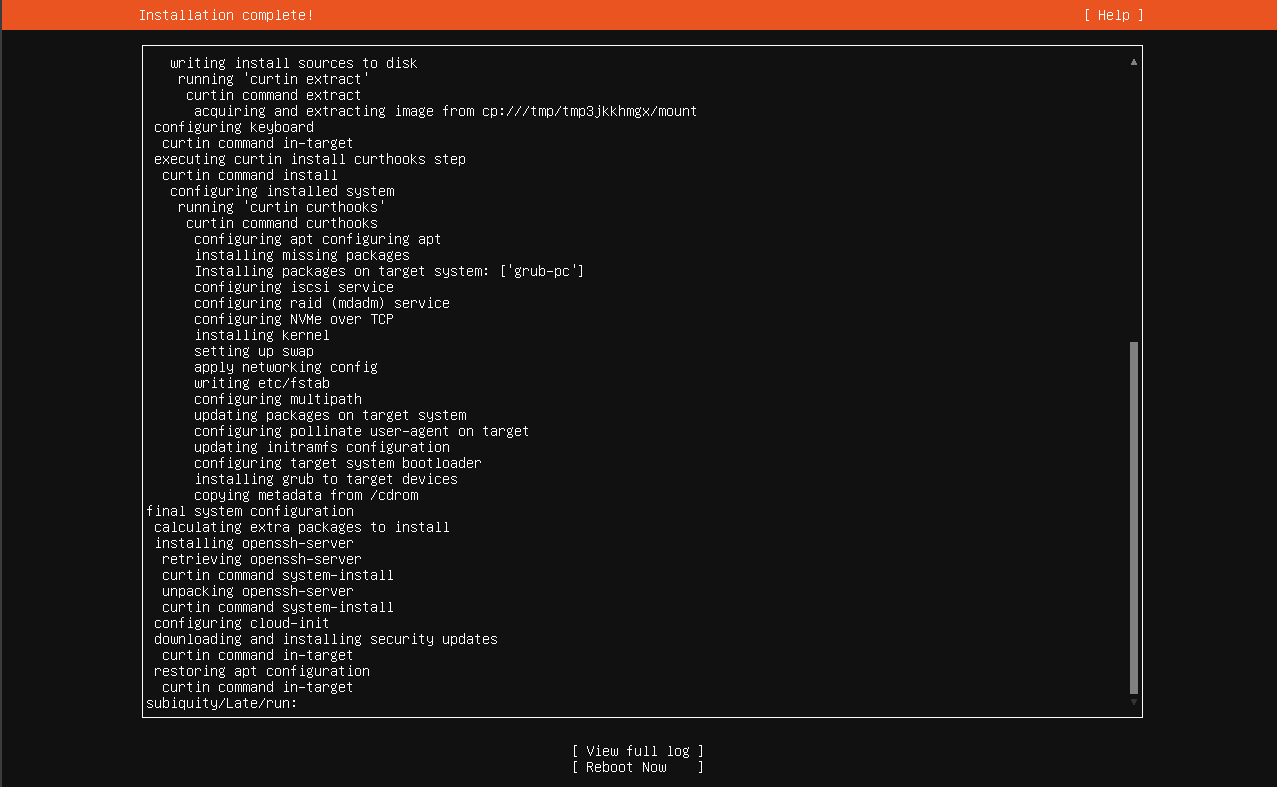This screenshot has width=1277, height=787.
Task: Click the View full log button
Action: [637, 751]
